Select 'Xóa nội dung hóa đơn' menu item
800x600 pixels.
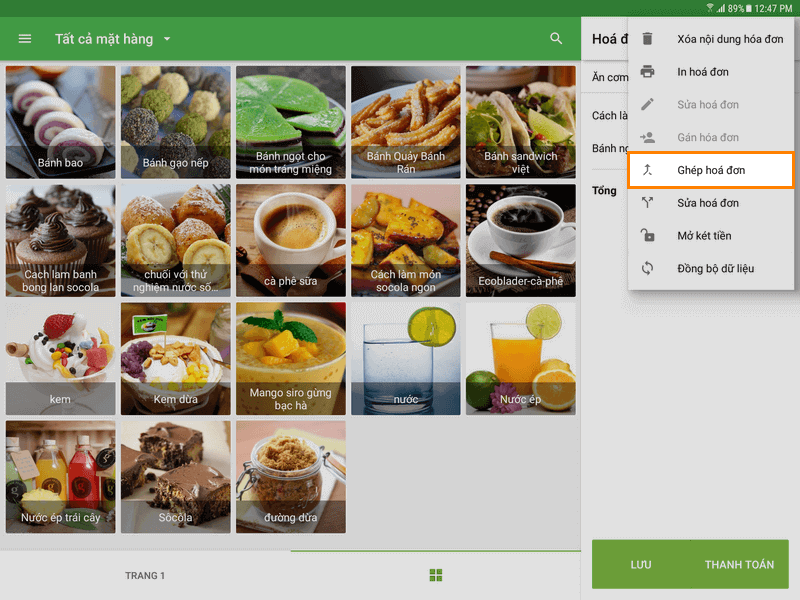click(729, 39)
